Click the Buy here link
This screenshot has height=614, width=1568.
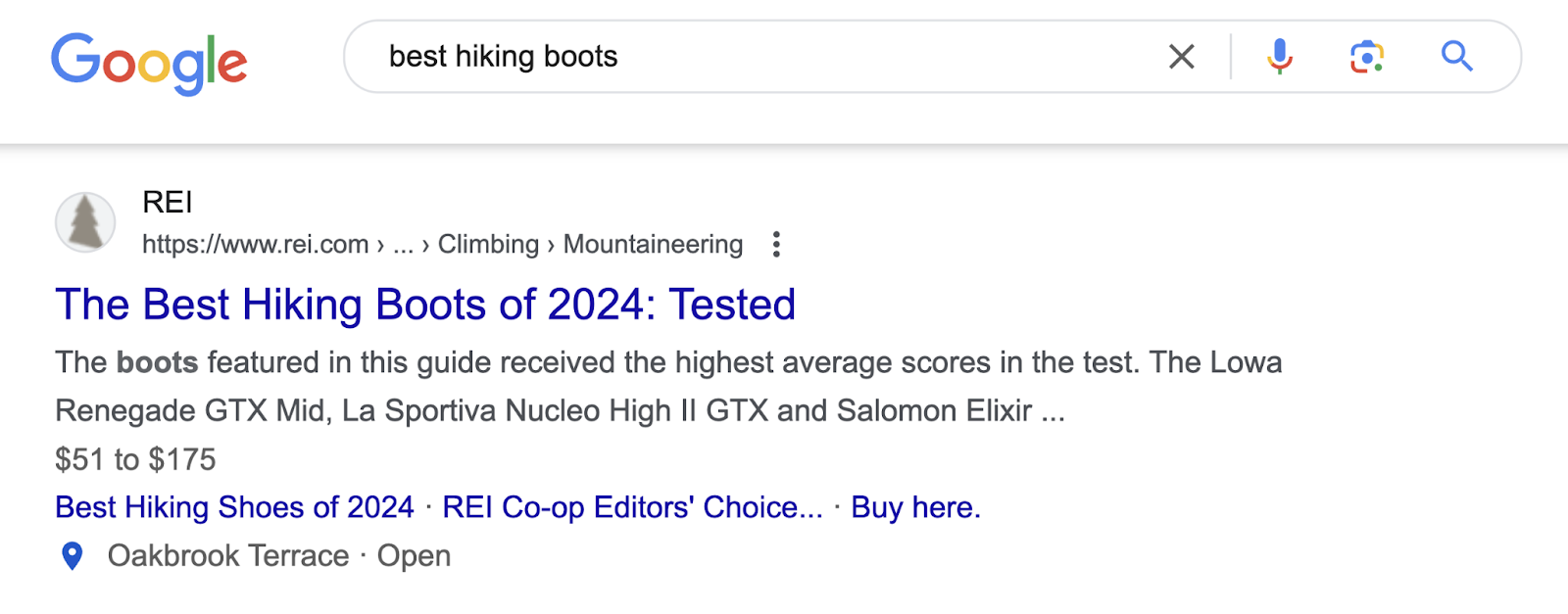tap(915, 507)
